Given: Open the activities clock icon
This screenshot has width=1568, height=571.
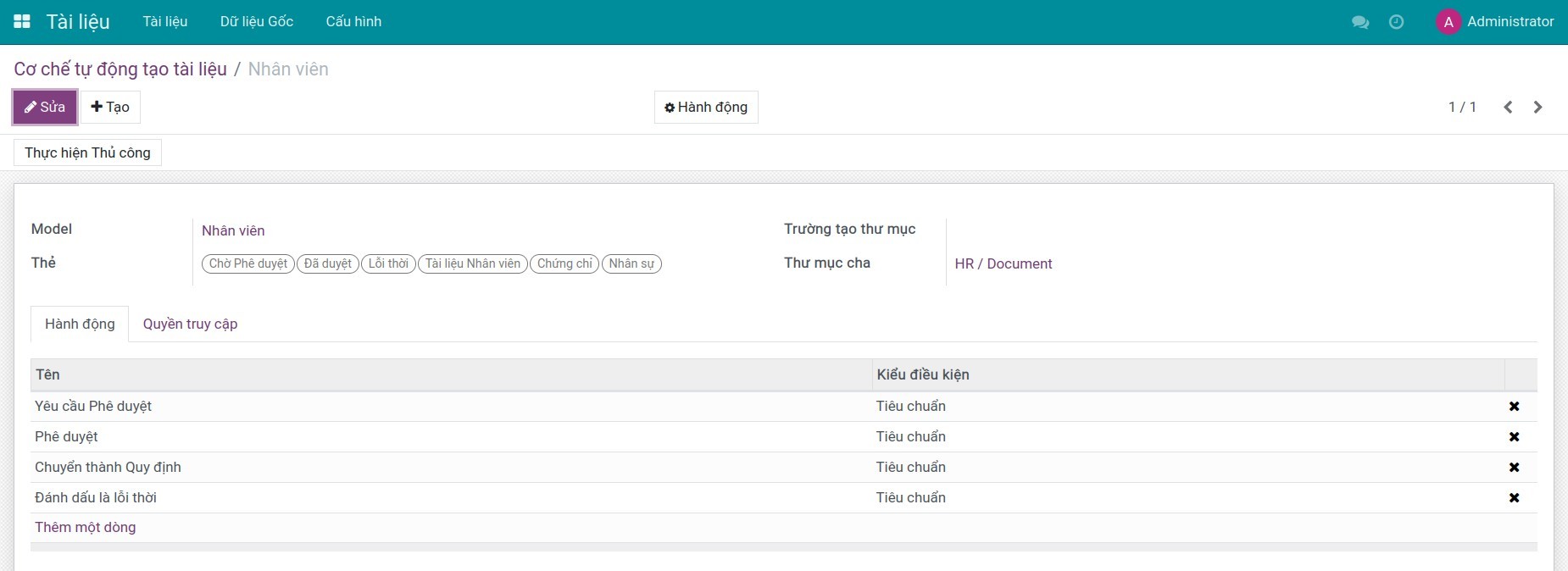Looking at the screenshot, I should [1396, 22].
